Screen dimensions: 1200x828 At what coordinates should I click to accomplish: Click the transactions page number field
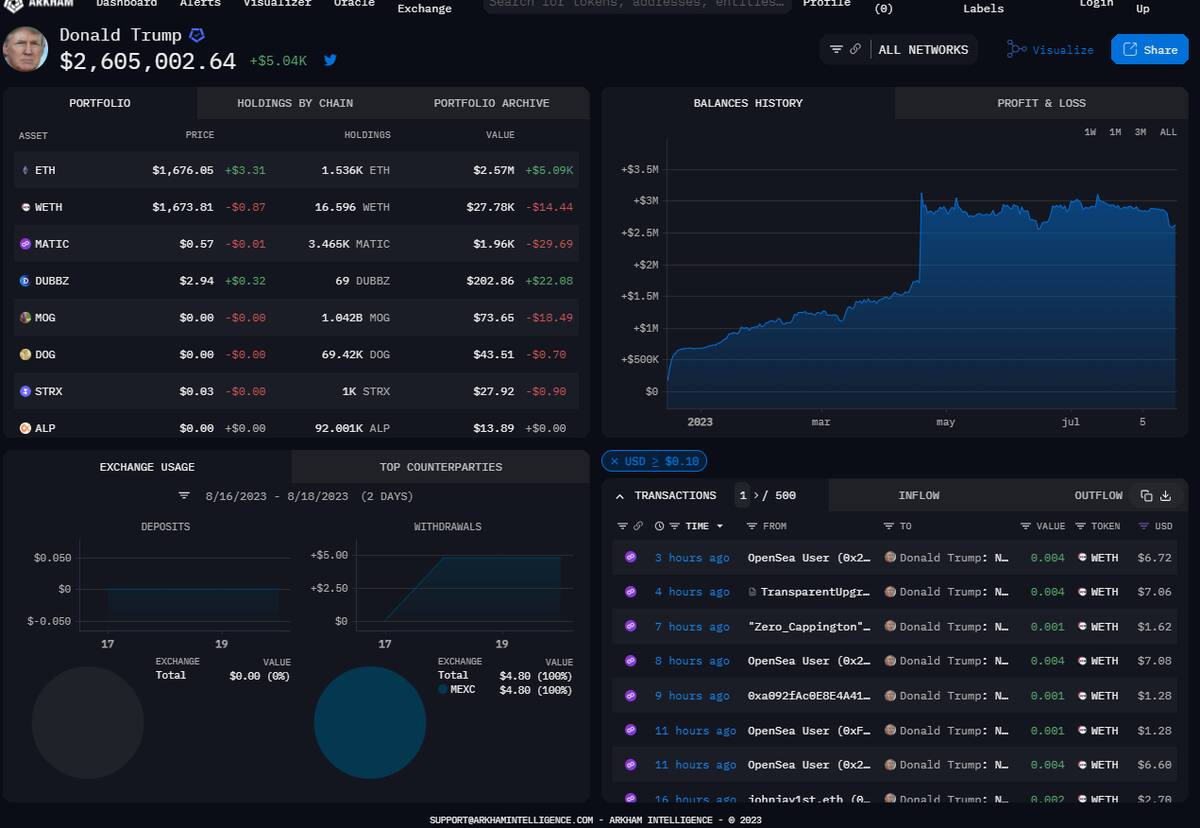click(x=742, y=495)
